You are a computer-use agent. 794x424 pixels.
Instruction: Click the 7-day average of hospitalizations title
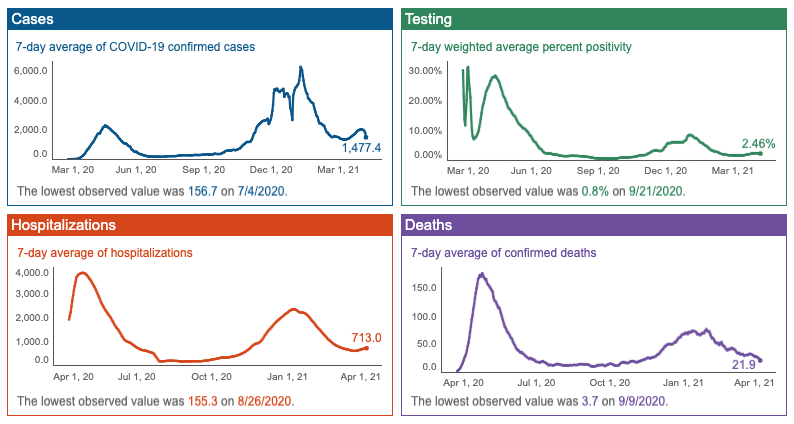click(105, 253)
